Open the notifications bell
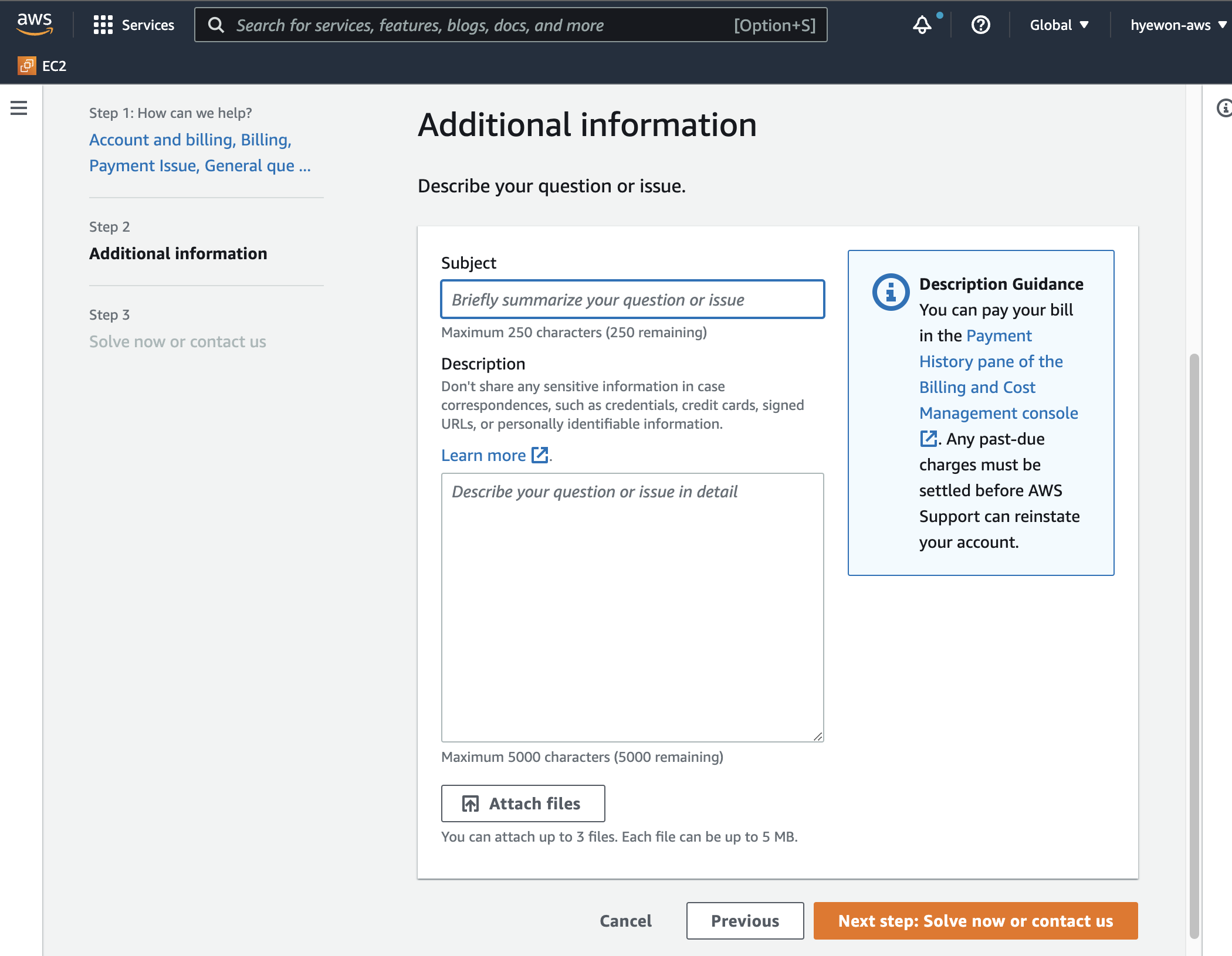Screen dimensions: 1232x956 [x=922, y=25]
